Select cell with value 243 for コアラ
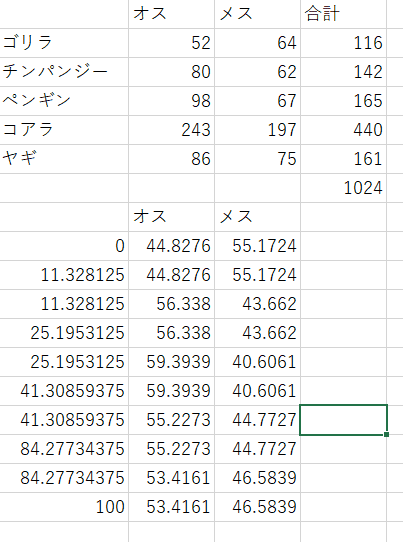The image size is (403, 542). tap(171, 130)
